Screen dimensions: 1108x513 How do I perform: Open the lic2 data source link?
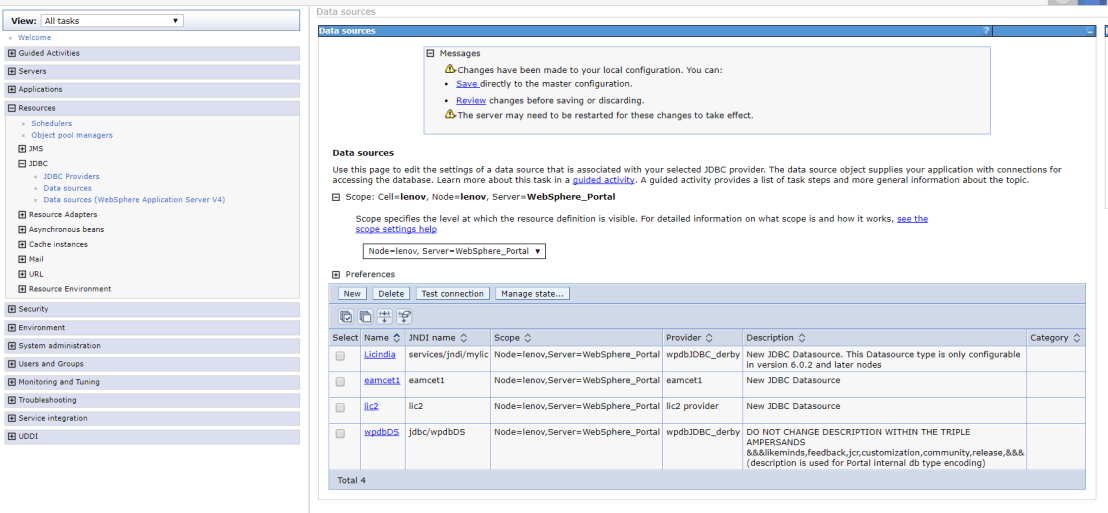[371, 406]
